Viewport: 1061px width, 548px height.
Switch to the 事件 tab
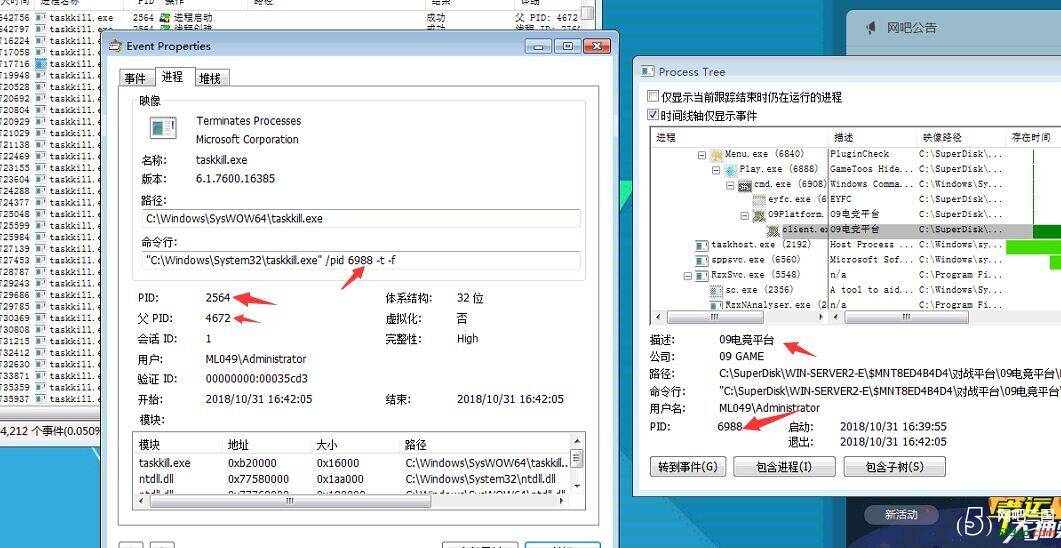tap(135, 78)
